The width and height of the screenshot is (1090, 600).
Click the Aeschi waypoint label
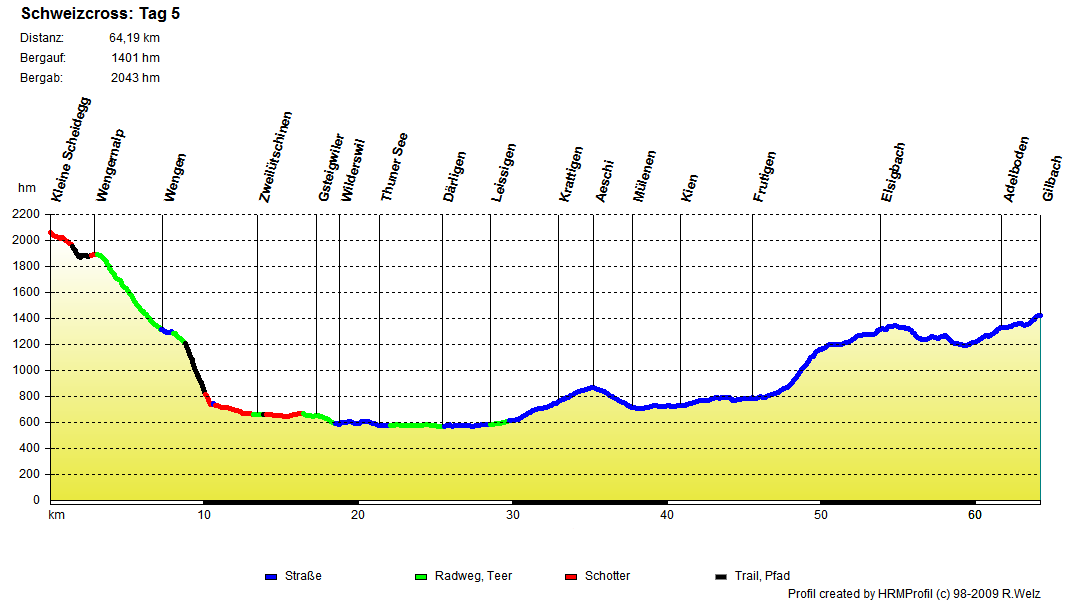tap(605, 181)
